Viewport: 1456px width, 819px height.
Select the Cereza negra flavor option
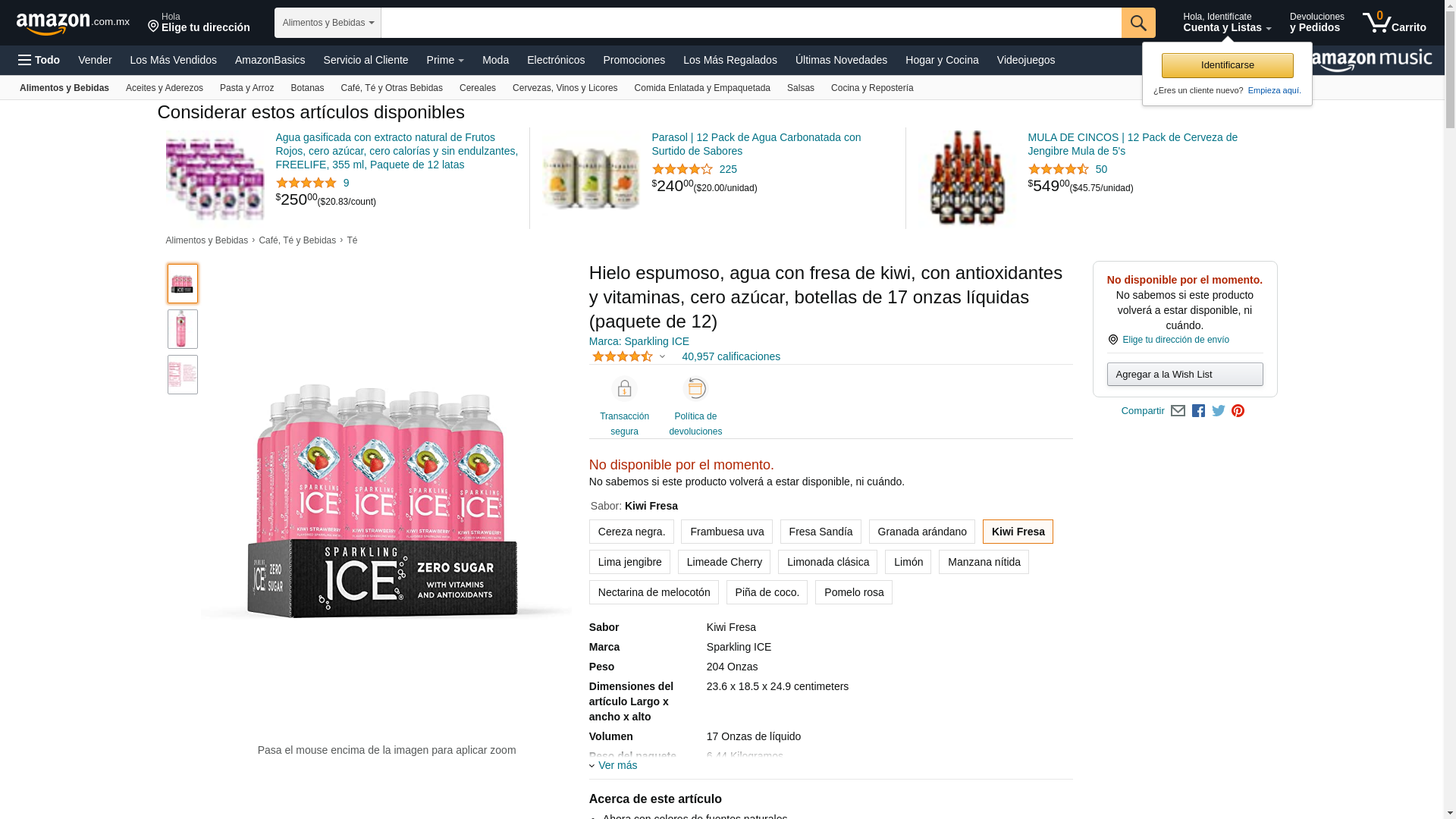(631, 532)
